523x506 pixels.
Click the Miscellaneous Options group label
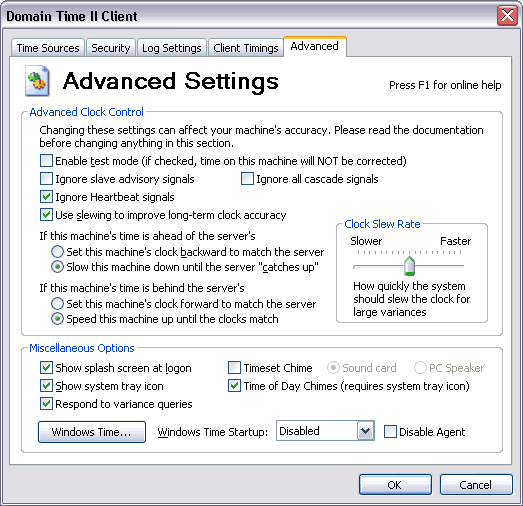[x=82, y=348]
